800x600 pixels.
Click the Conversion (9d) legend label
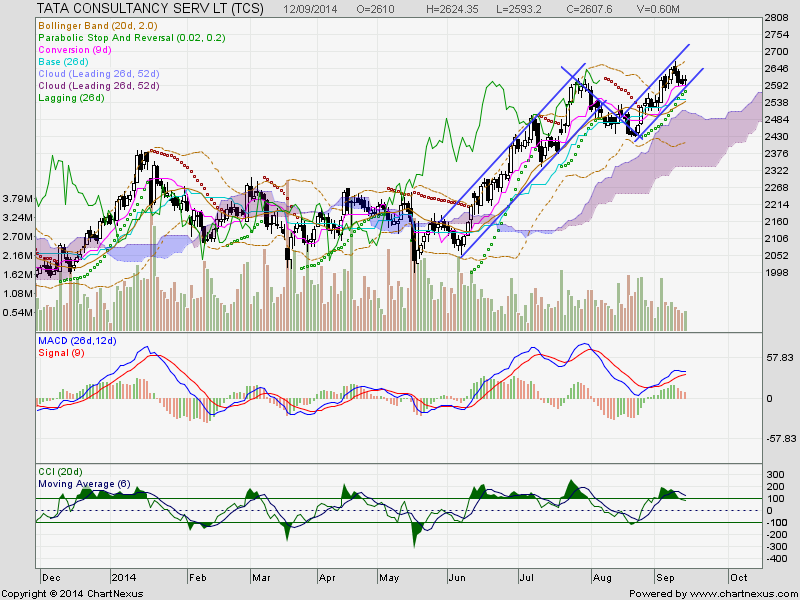click(x=75, y=49)
